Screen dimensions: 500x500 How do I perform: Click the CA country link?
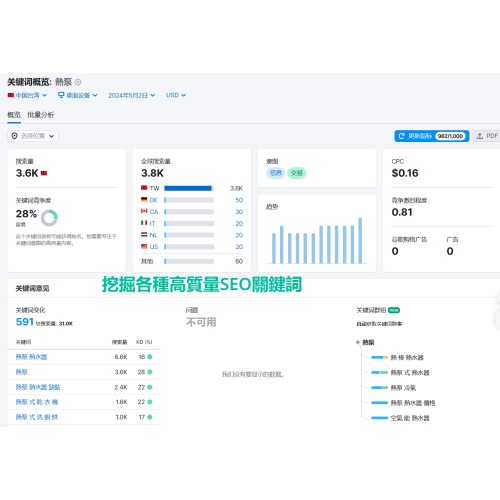[x=154, y=212]
